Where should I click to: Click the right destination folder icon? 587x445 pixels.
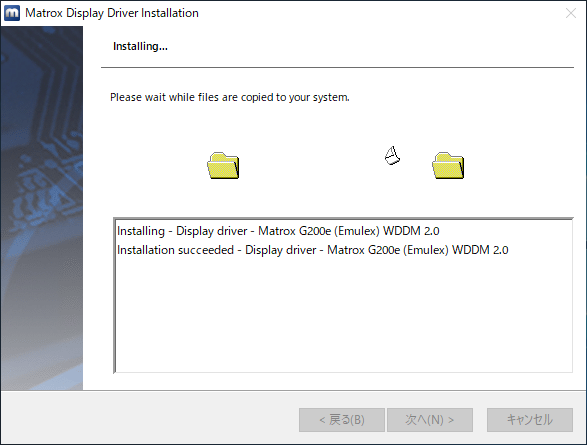click(x=448, y=165)
